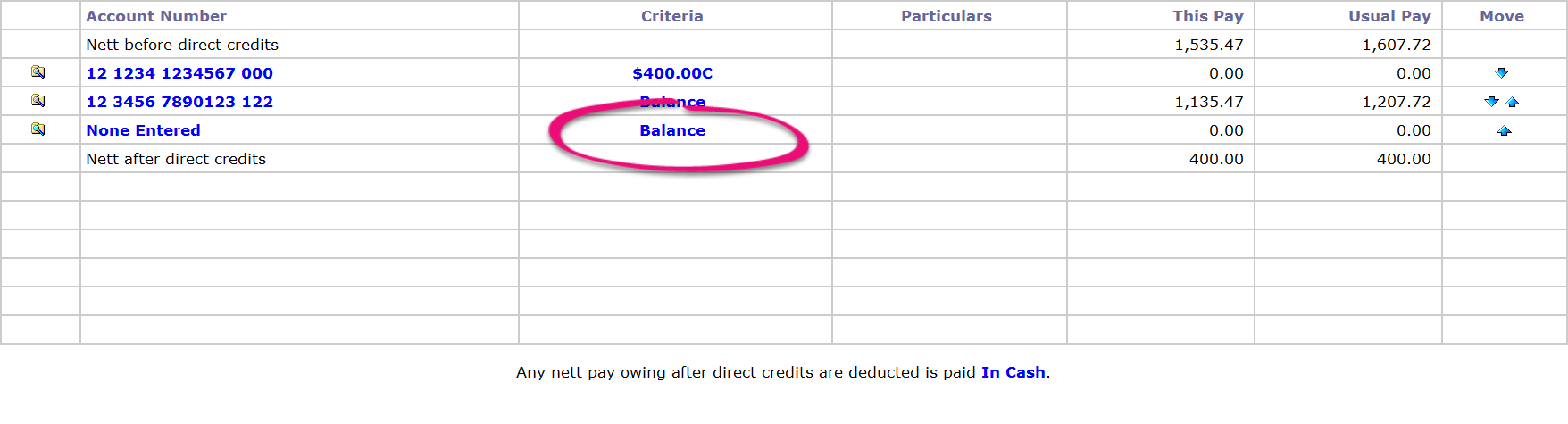Move the $400.00C direct credit down
The width and height of the screenshot is (1568, 424).
[x=1502, y=73]
